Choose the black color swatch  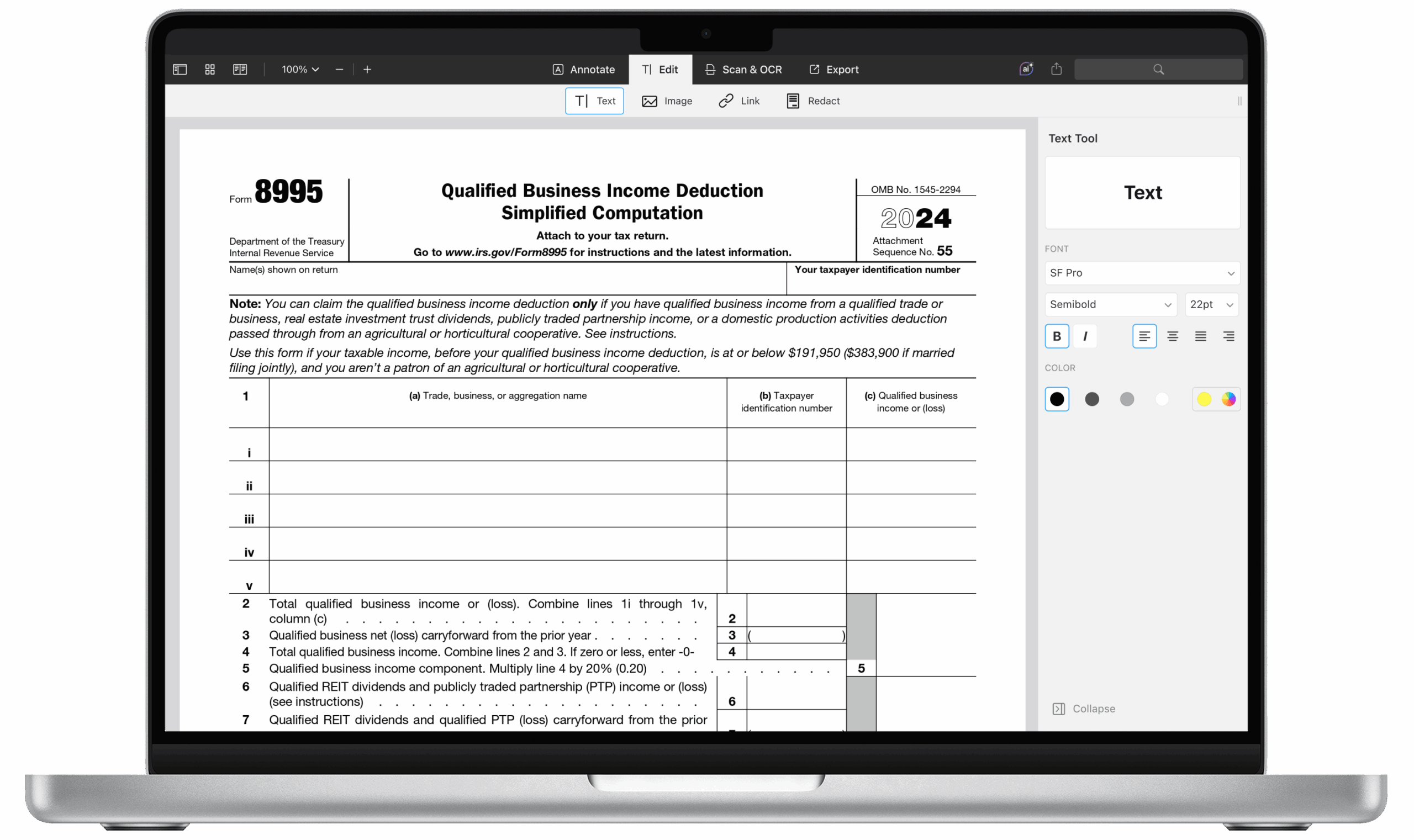1056,399
